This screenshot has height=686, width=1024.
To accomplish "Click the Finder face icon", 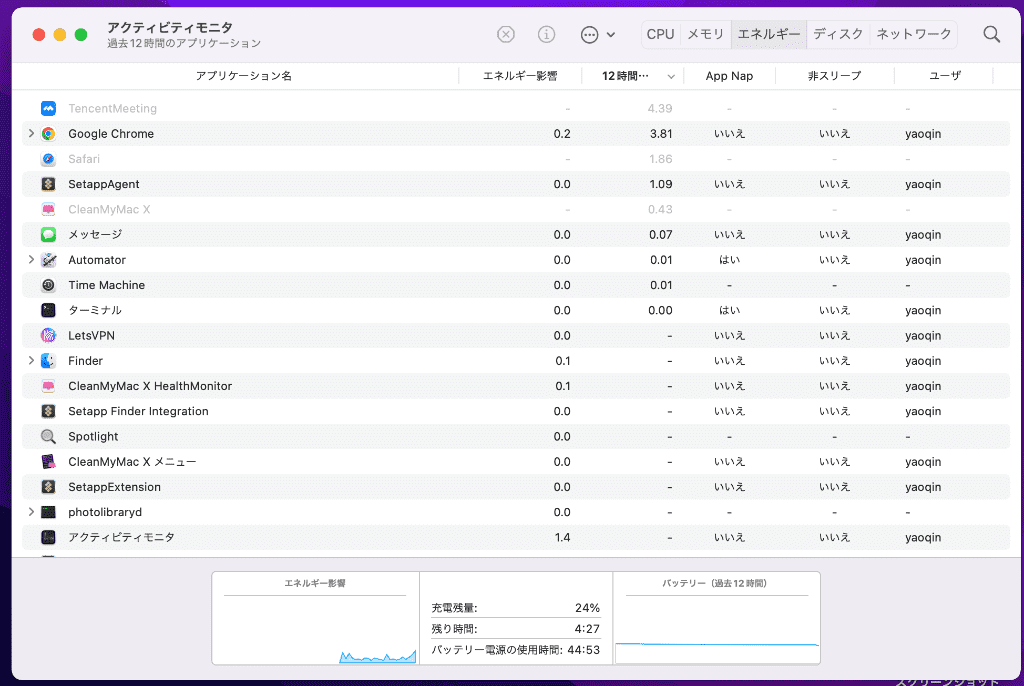I will [48, 361].
